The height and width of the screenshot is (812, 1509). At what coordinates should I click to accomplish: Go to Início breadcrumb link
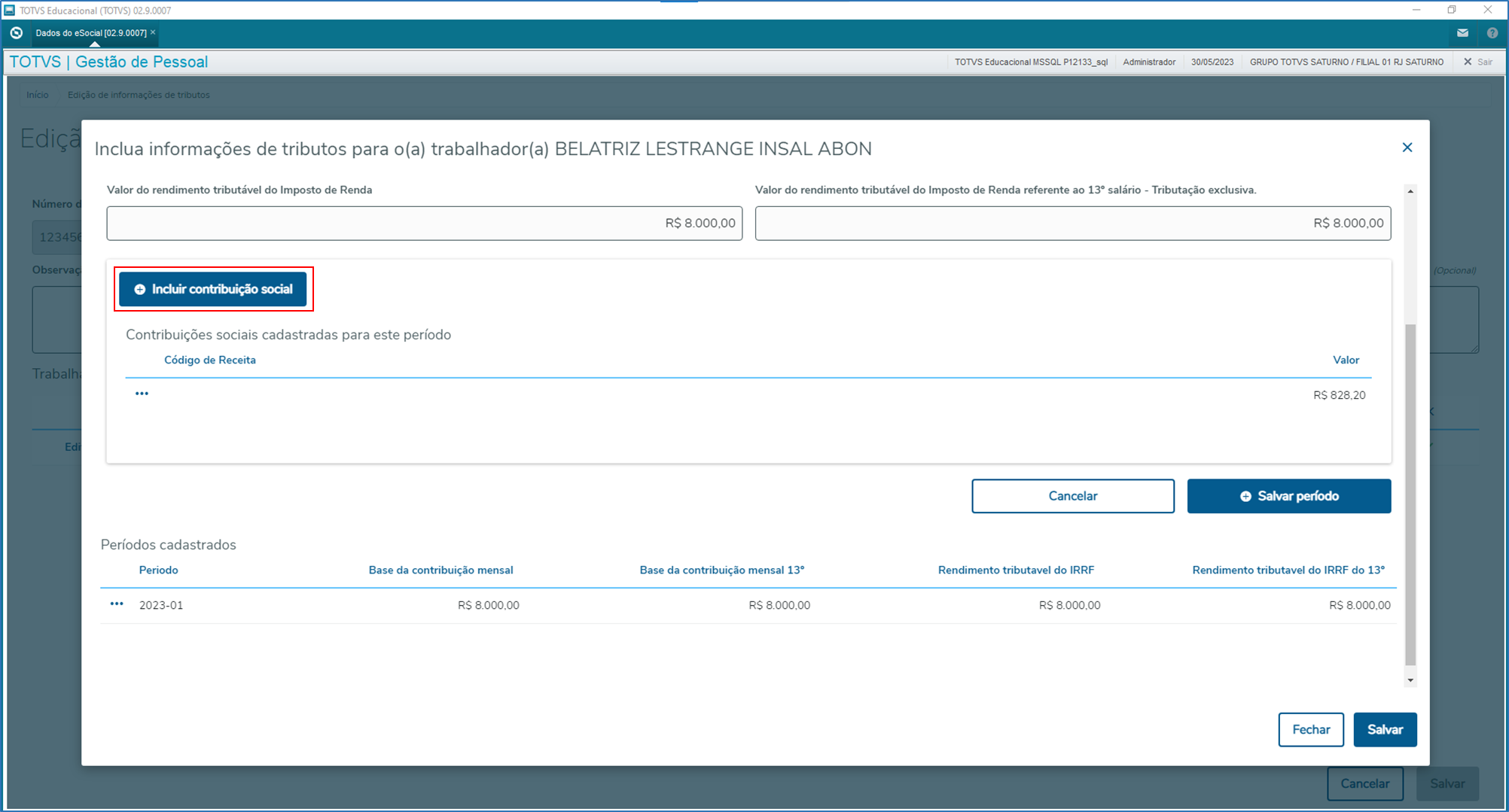coord(37,95)
